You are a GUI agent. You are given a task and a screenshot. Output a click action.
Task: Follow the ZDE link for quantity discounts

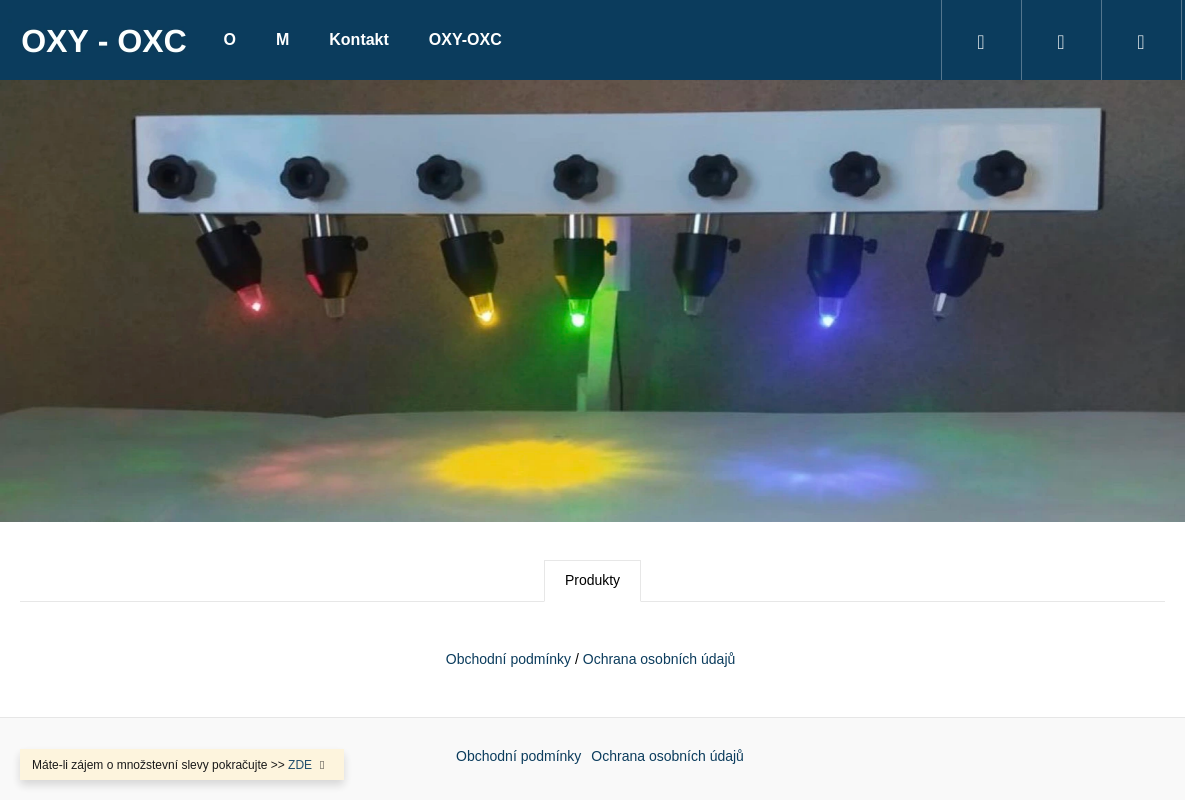click(300, 765)
